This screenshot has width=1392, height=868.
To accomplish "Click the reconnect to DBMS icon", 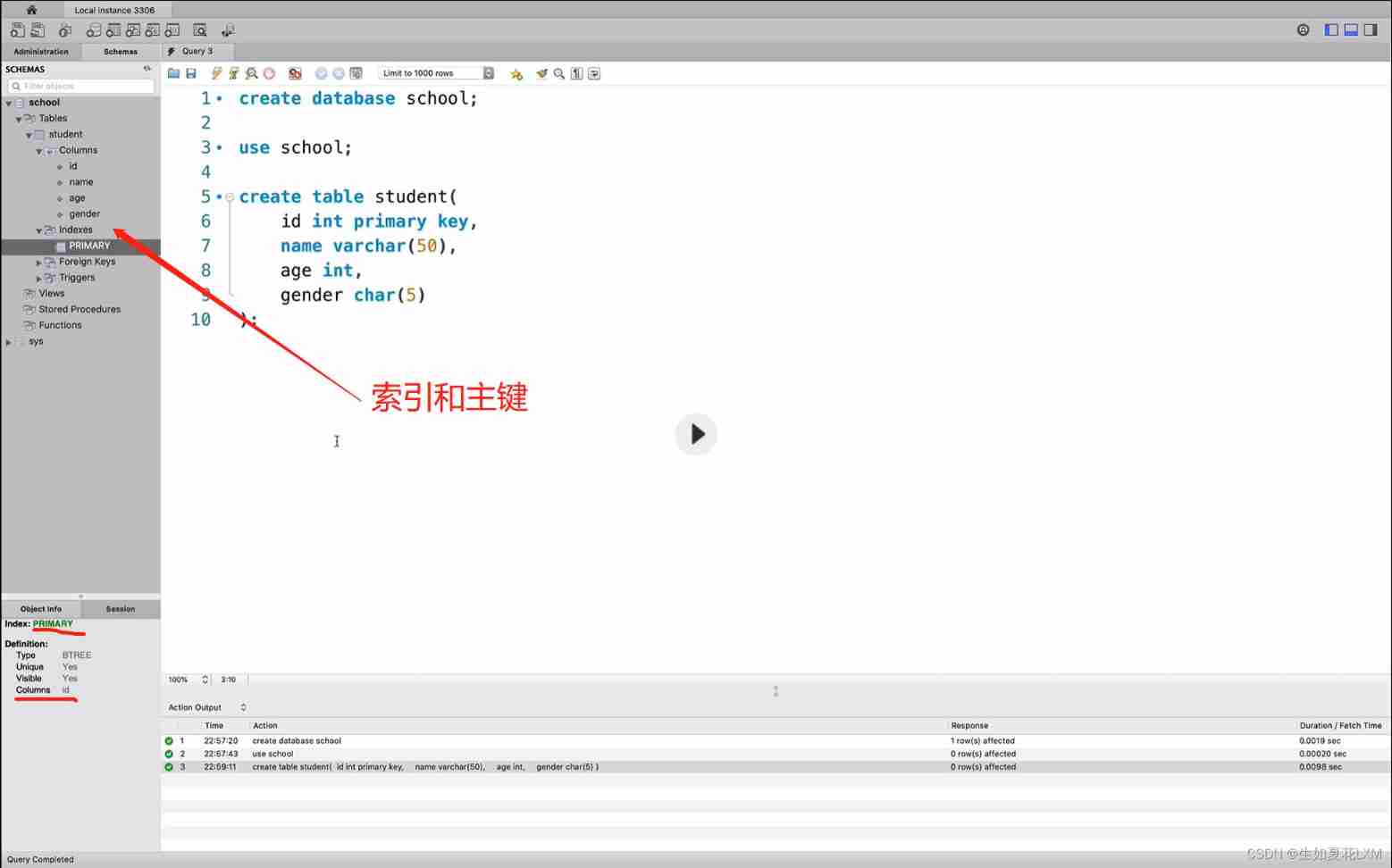I will 228,30.
